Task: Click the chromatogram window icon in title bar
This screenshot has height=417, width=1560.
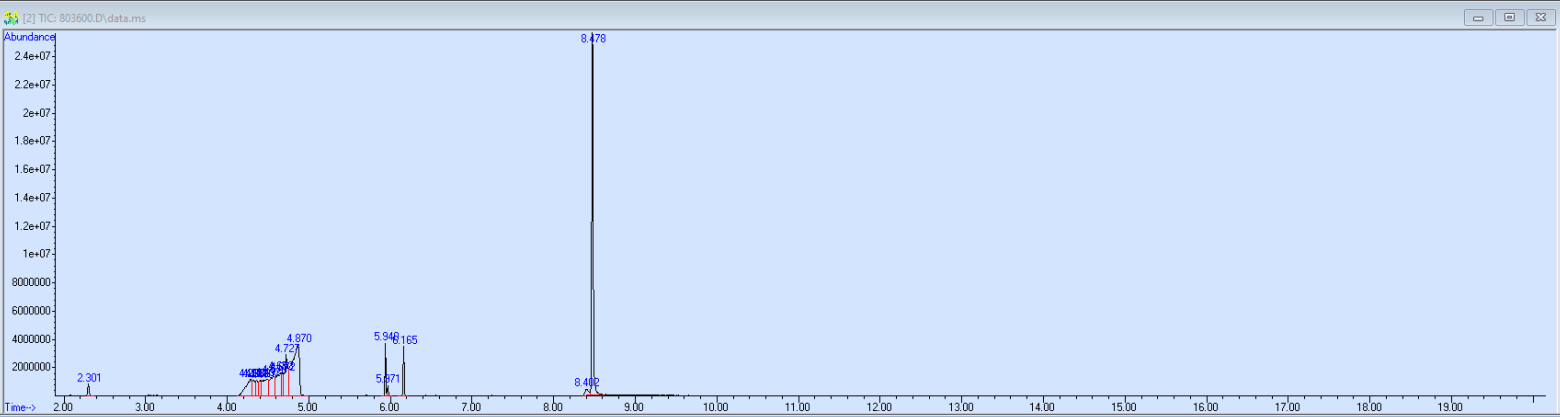Action: [11, 18]
